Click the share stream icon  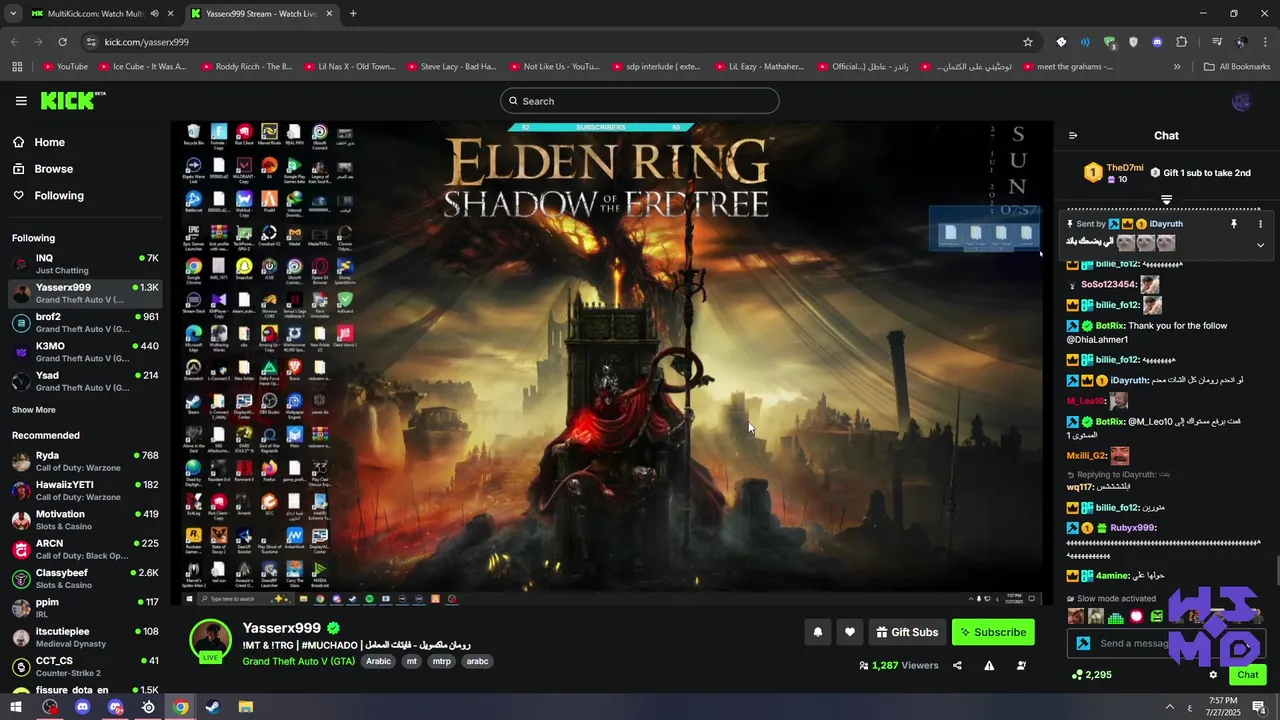pyautogui.click(x=957, y=665)
